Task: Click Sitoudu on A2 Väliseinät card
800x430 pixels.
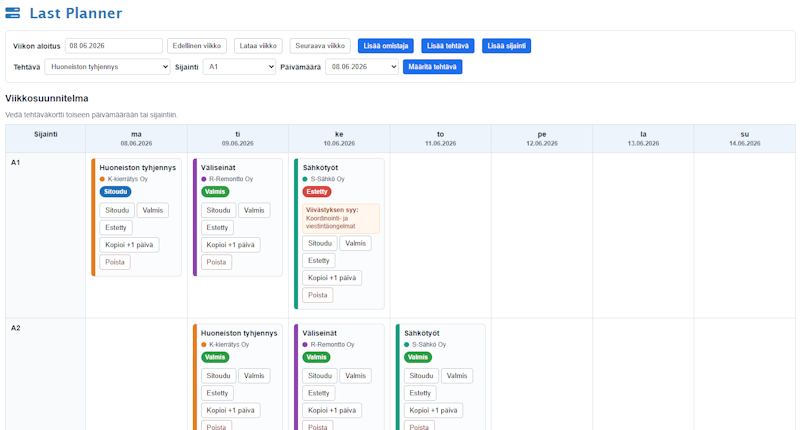Action: coord(320,376)
